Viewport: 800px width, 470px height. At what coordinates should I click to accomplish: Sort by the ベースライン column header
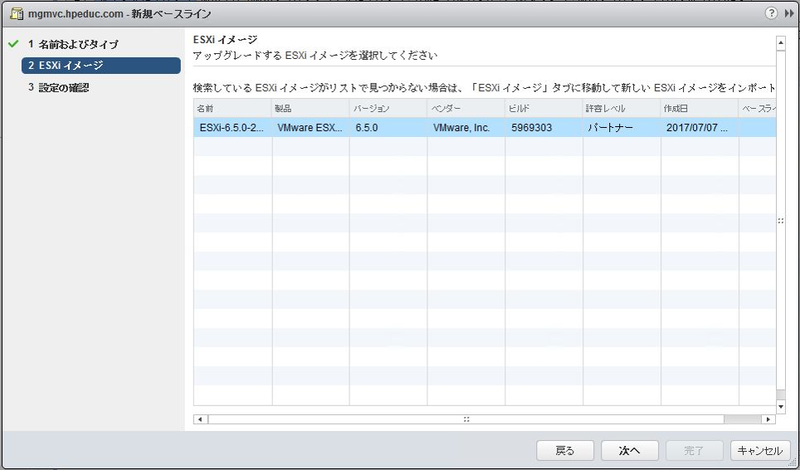pos(758,108)
